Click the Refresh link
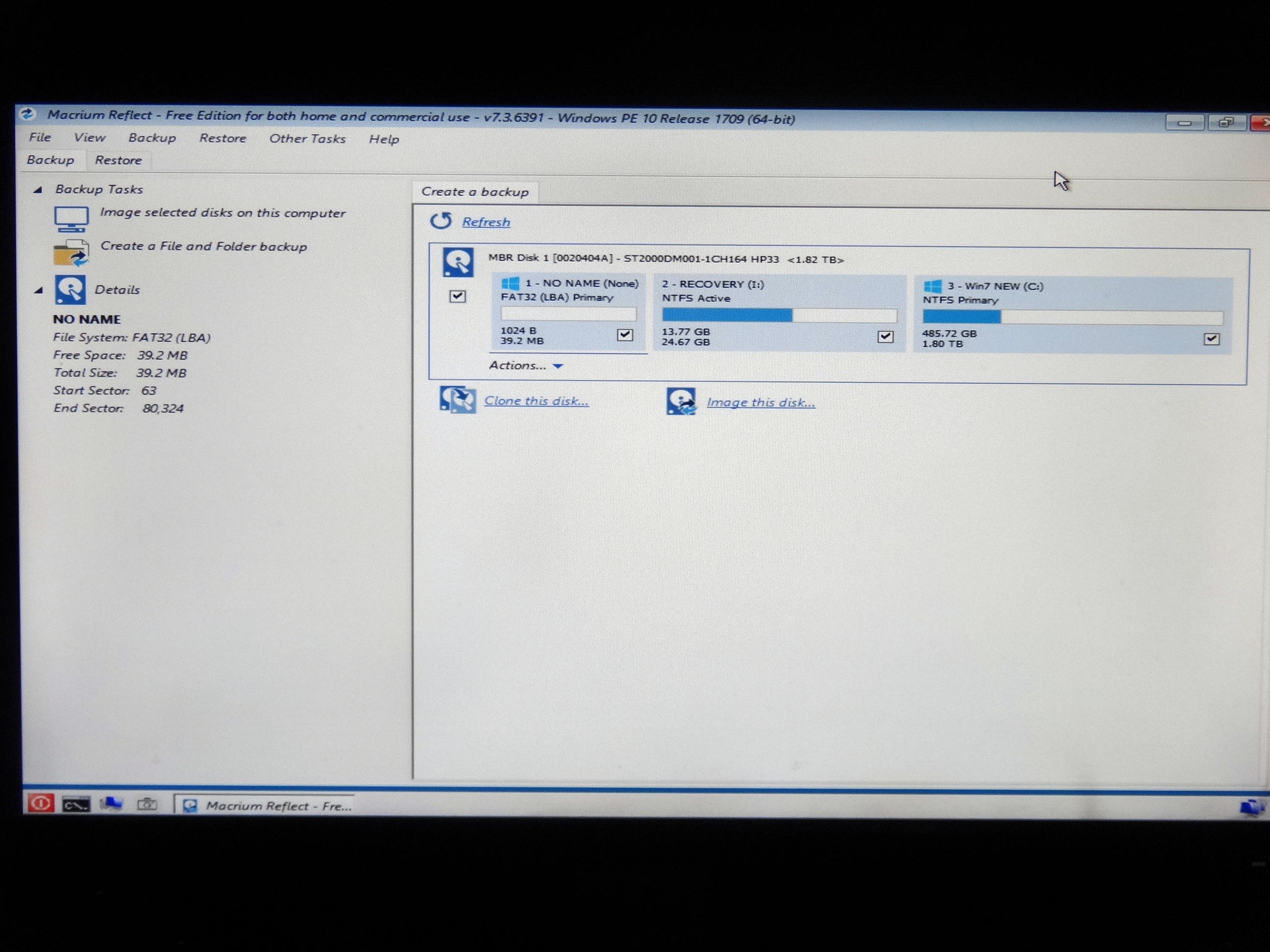 487,222
